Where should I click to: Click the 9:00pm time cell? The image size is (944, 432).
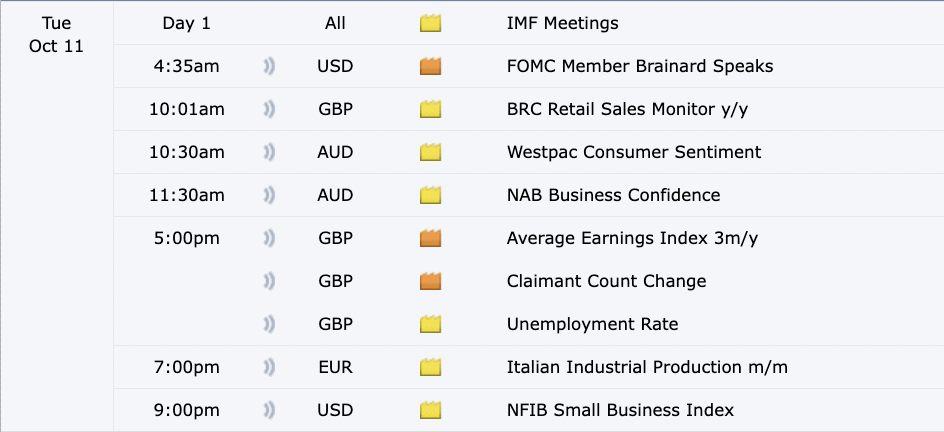tap(187, 410)
